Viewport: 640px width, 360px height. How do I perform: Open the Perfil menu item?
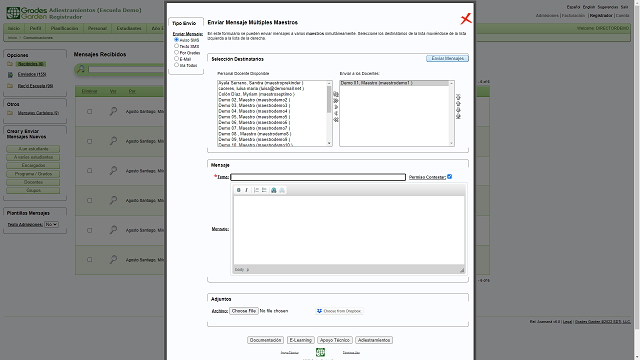(35, 29)
